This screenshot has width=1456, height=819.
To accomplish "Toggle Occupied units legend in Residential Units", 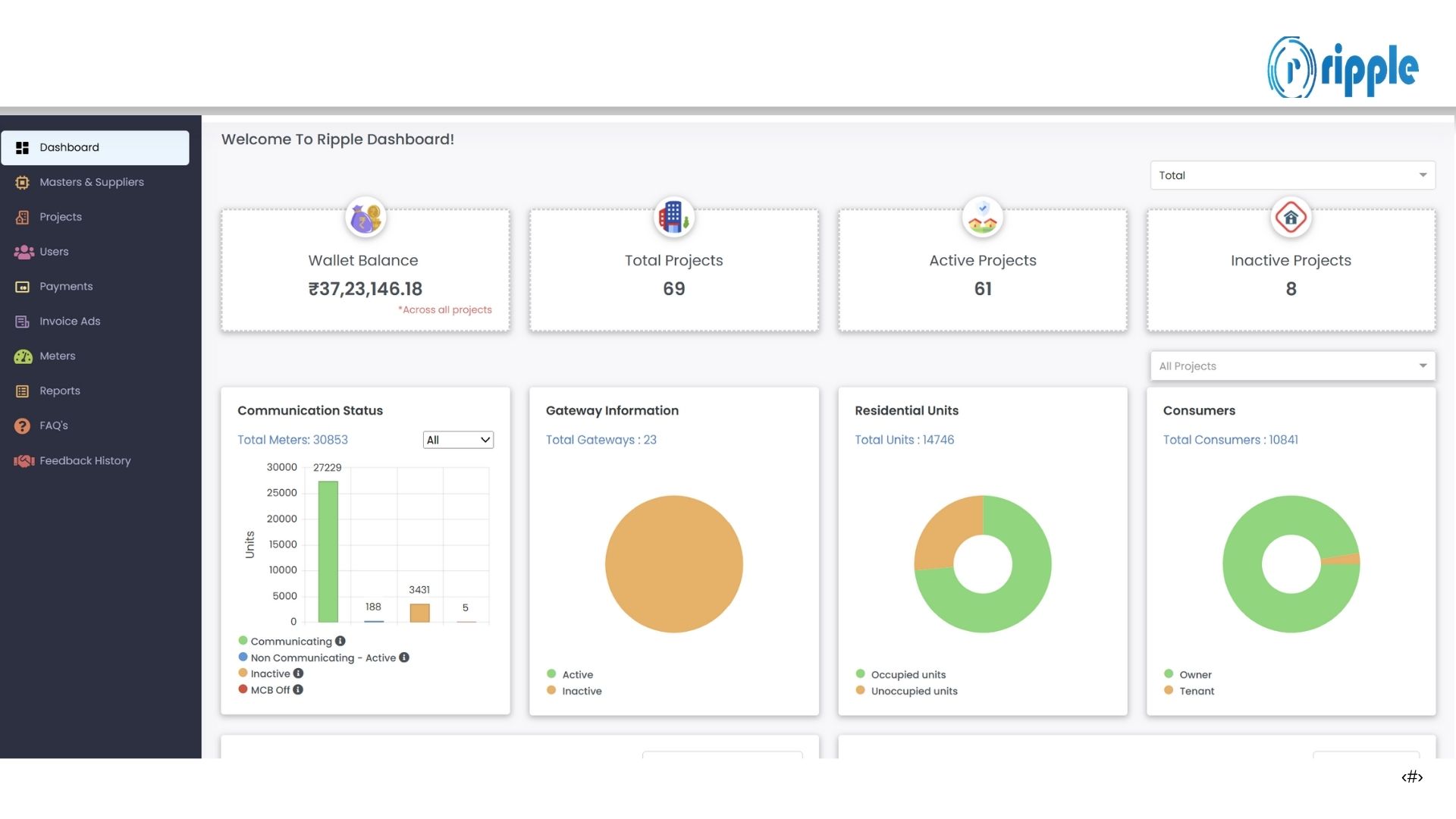I will click(x=908, y=674).
